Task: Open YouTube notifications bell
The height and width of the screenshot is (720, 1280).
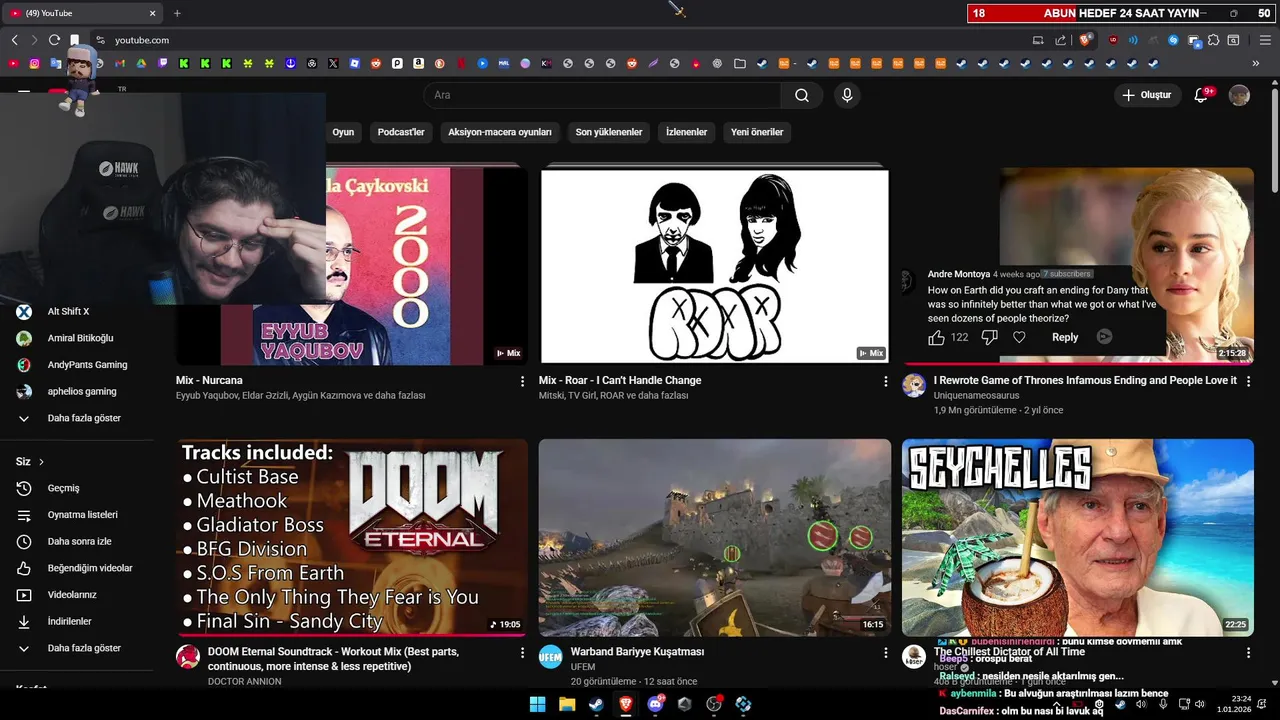Action: tap(1202, 95)
